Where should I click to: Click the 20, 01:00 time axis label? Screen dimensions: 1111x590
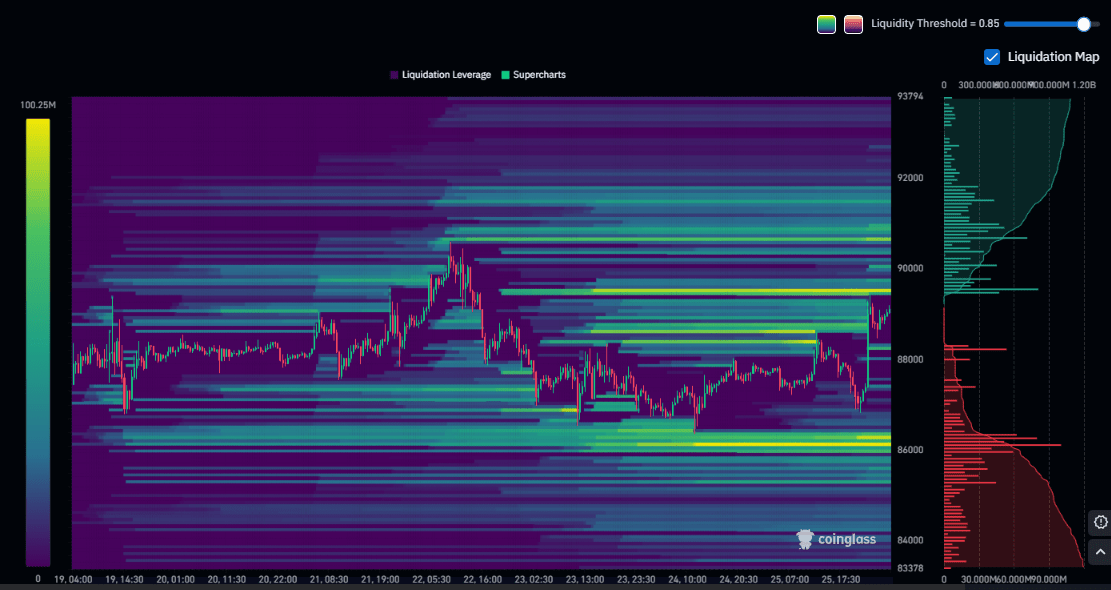pyautogui.click(x=175, y=579)
